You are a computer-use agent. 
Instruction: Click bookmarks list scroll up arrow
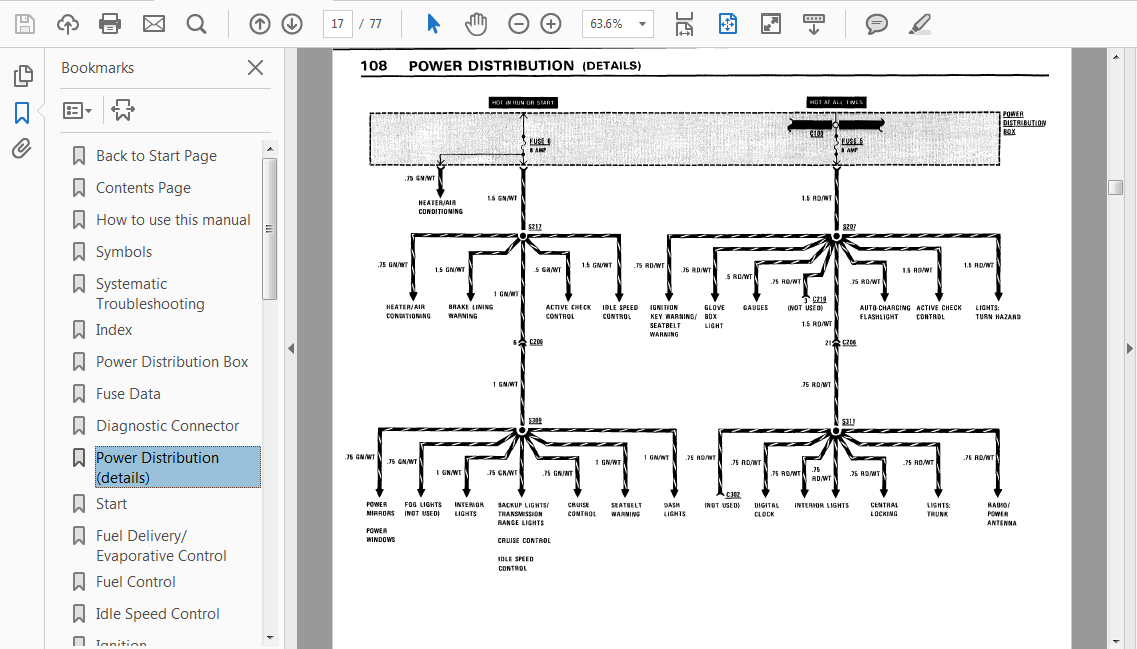[x=270, y=149]
